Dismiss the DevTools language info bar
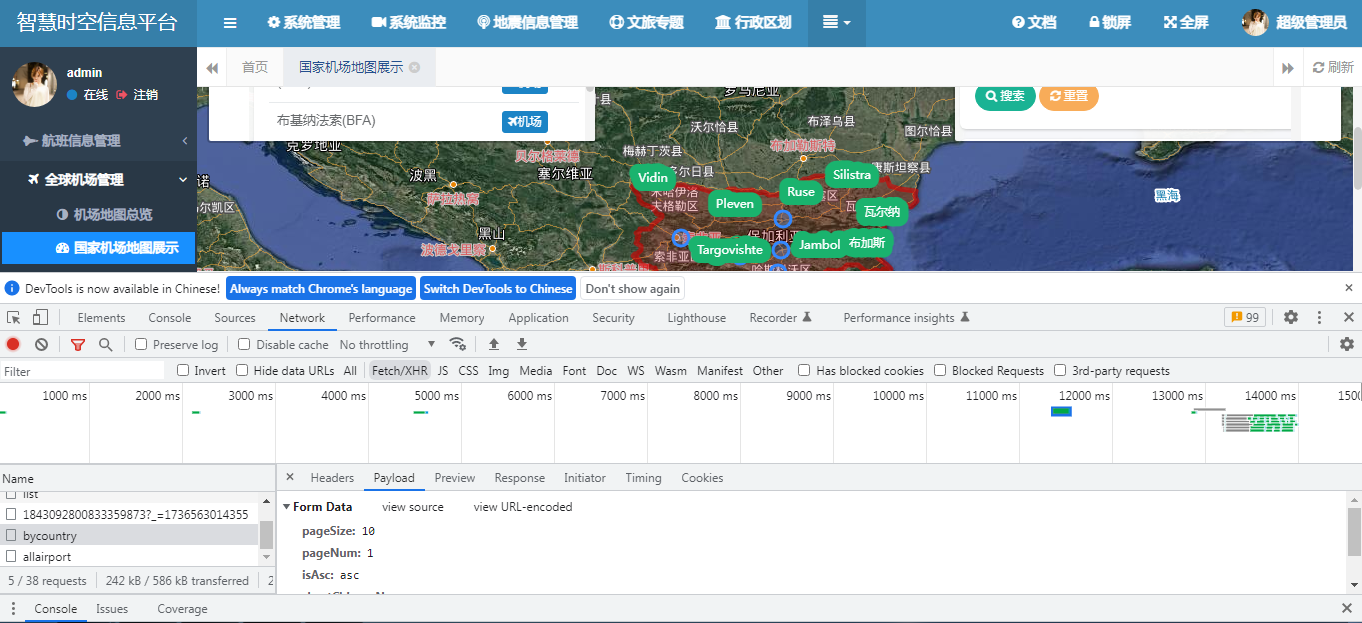Image resolution: width=1362 pixels, height=623 pixels. (1348, 288)
